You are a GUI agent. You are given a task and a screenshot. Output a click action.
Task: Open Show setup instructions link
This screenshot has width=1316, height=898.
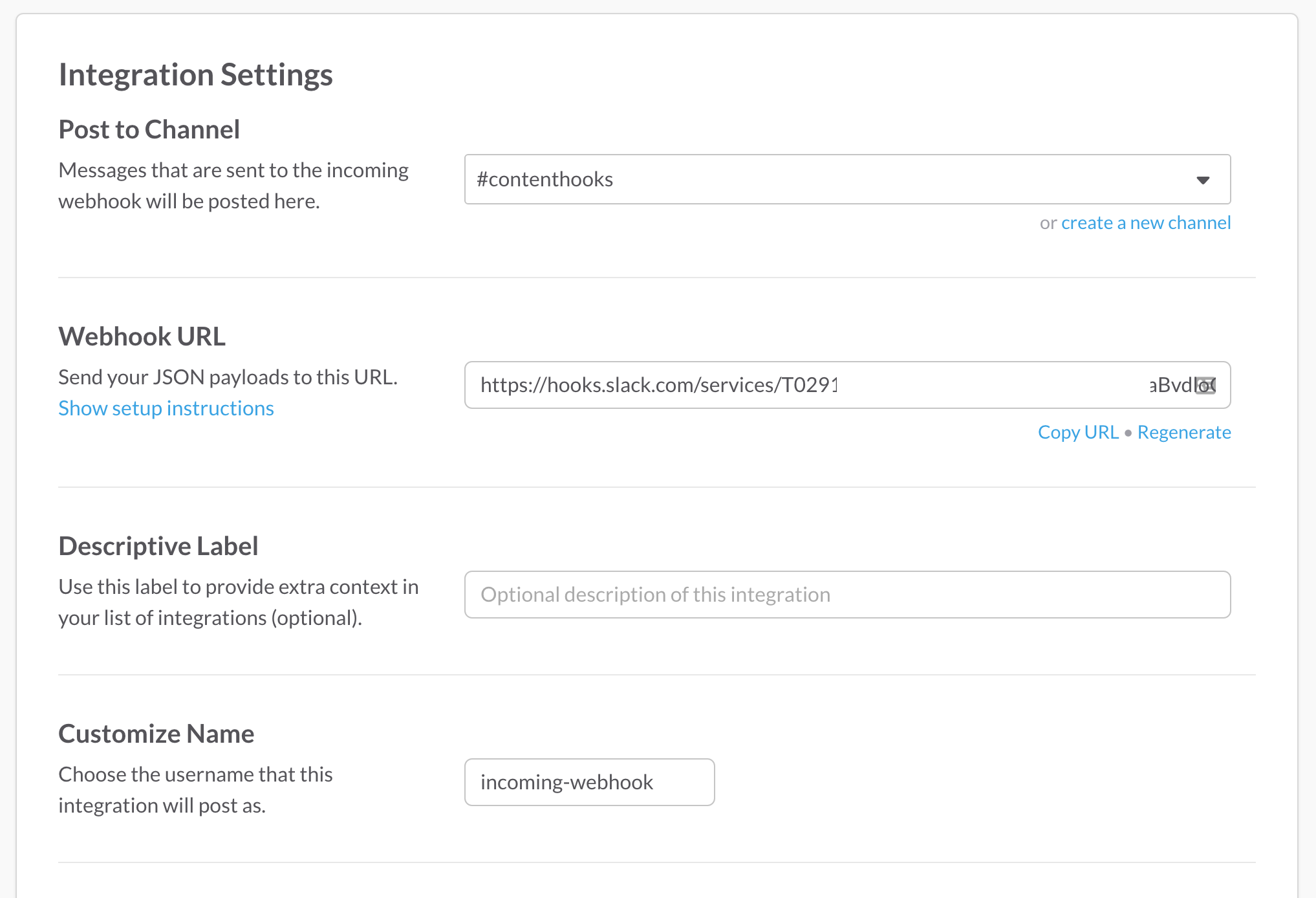click(x=166, y=408)
